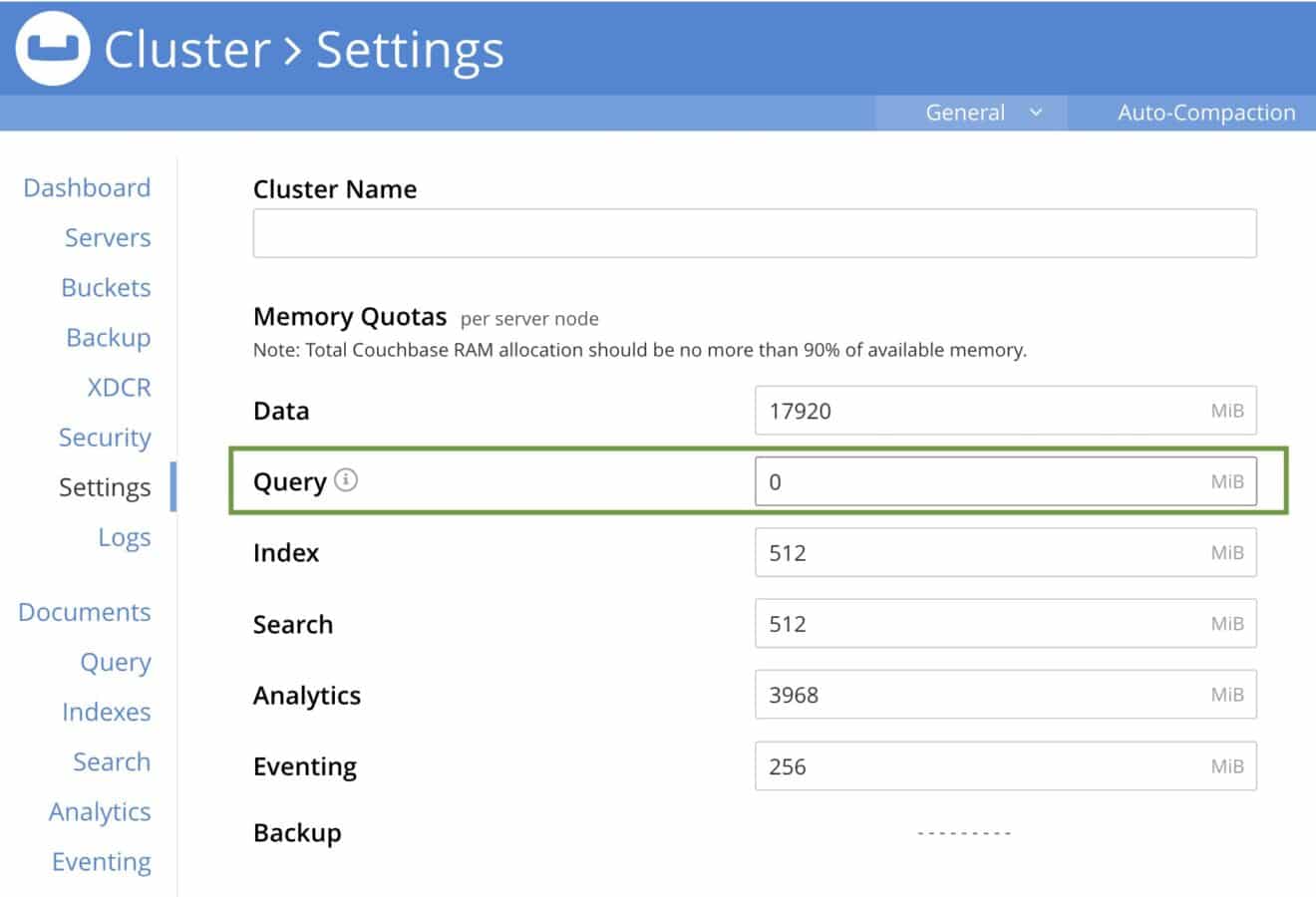Viewport: 1316px width, 897px height.
Task: Expand the General menu chevron
Action: coord(1037,112)
